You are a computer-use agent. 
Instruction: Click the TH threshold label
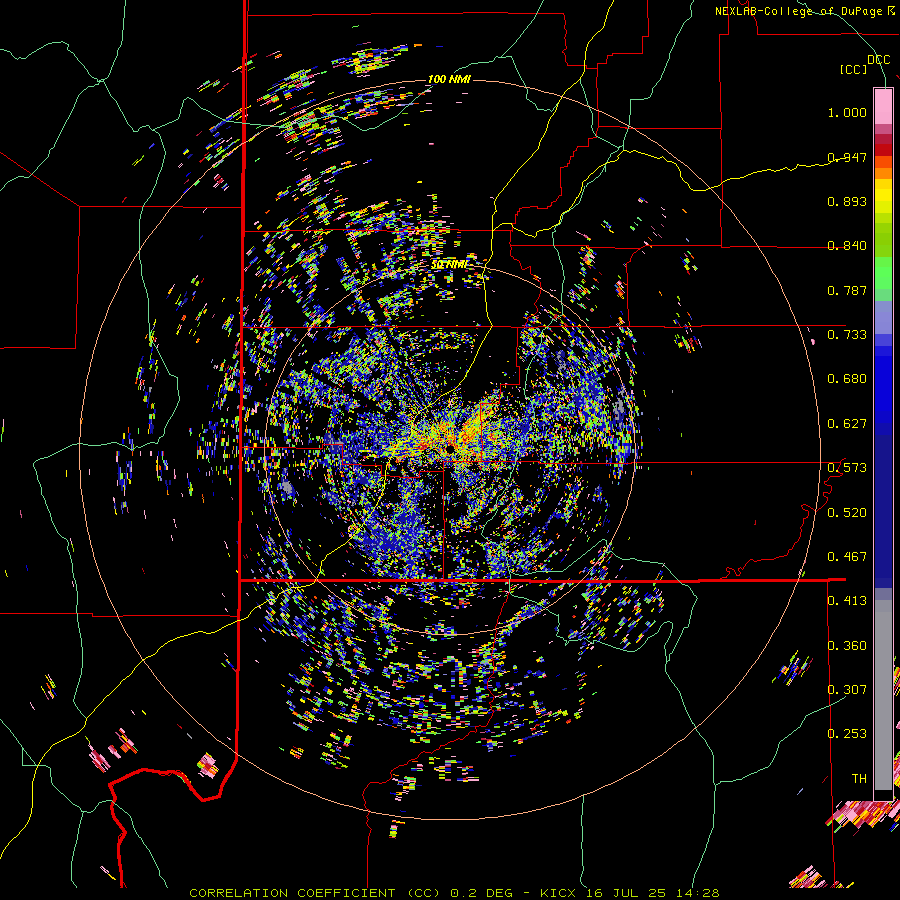click(x=859, y=779)
